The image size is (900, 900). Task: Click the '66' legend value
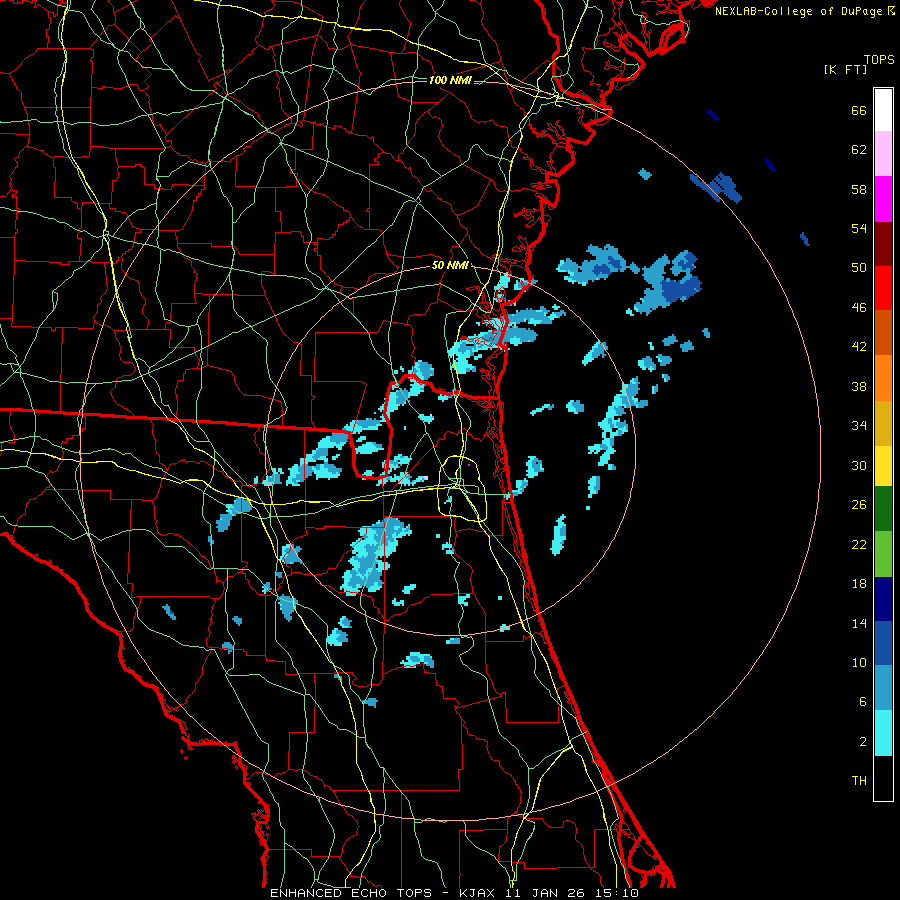point(859,110)
